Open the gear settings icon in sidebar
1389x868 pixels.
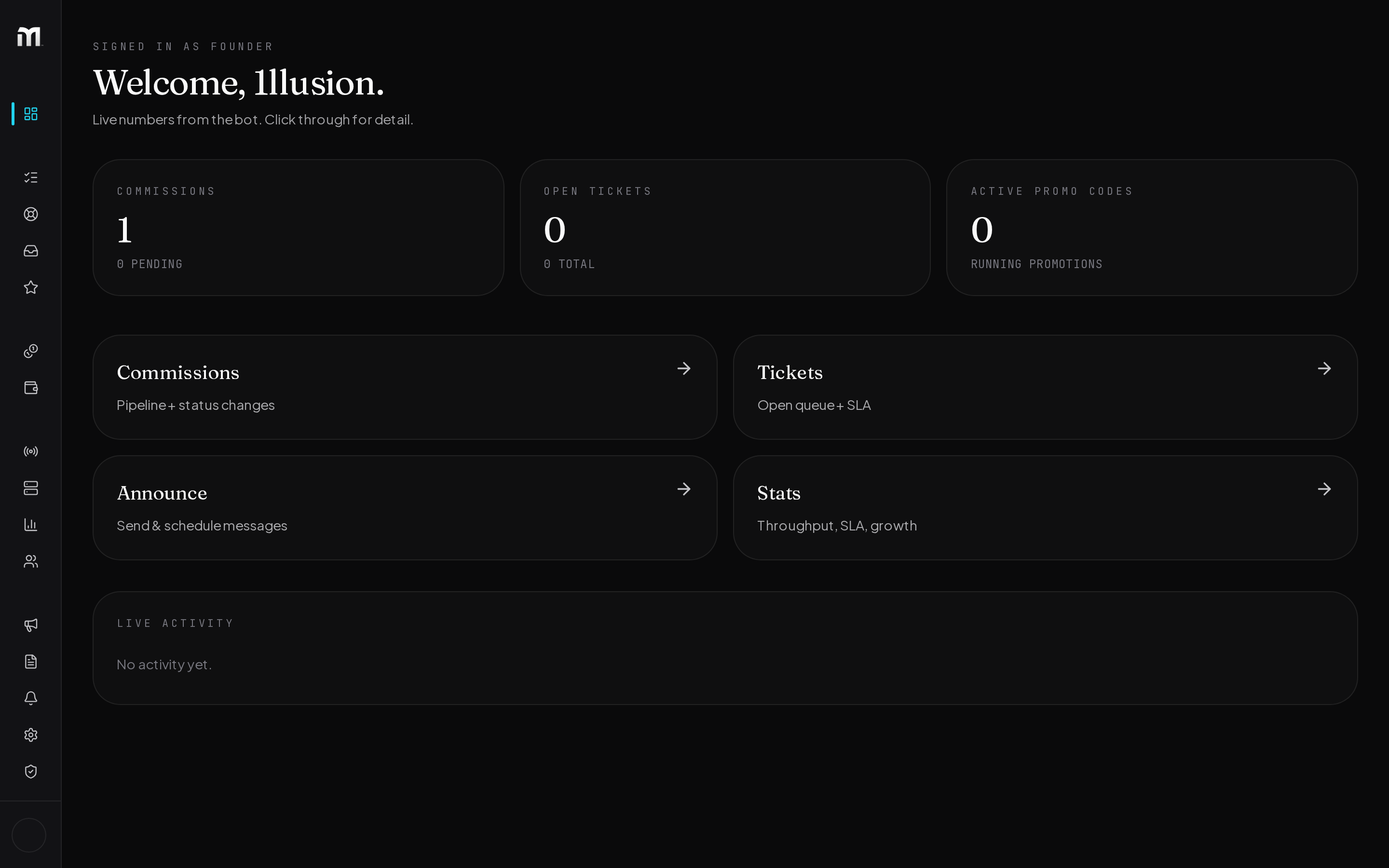[x=31, y=735]
